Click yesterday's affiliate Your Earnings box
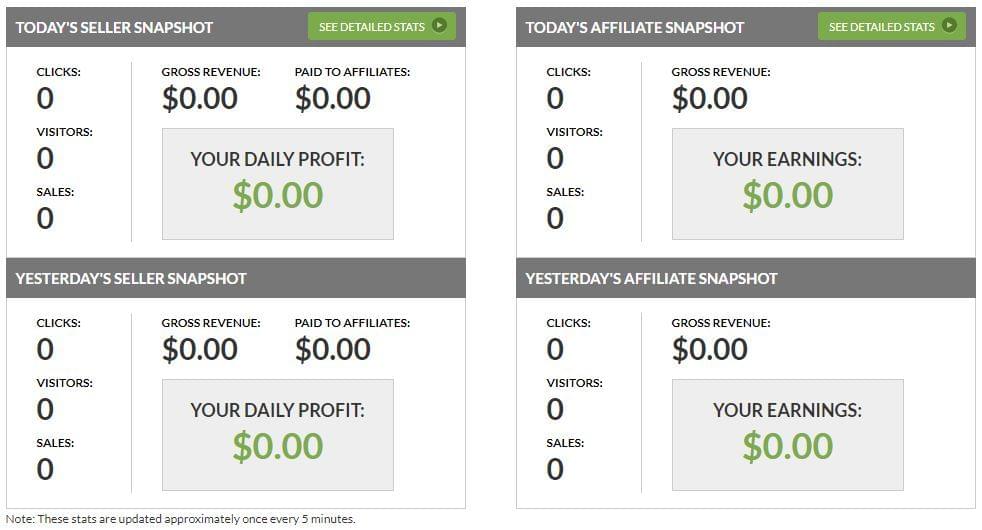Screen dimensions: 982x530 (787, 434)
